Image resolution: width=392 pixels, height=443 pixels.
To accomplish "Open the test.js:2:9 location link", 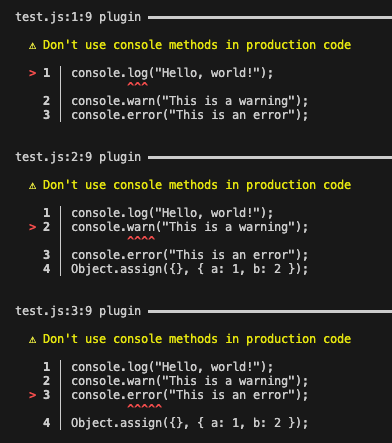I will [54, 157].
